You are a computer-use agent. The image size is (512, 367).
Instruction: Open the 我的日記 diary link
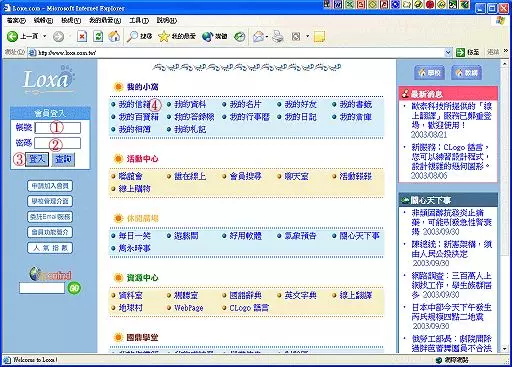(x=300, y=117)
